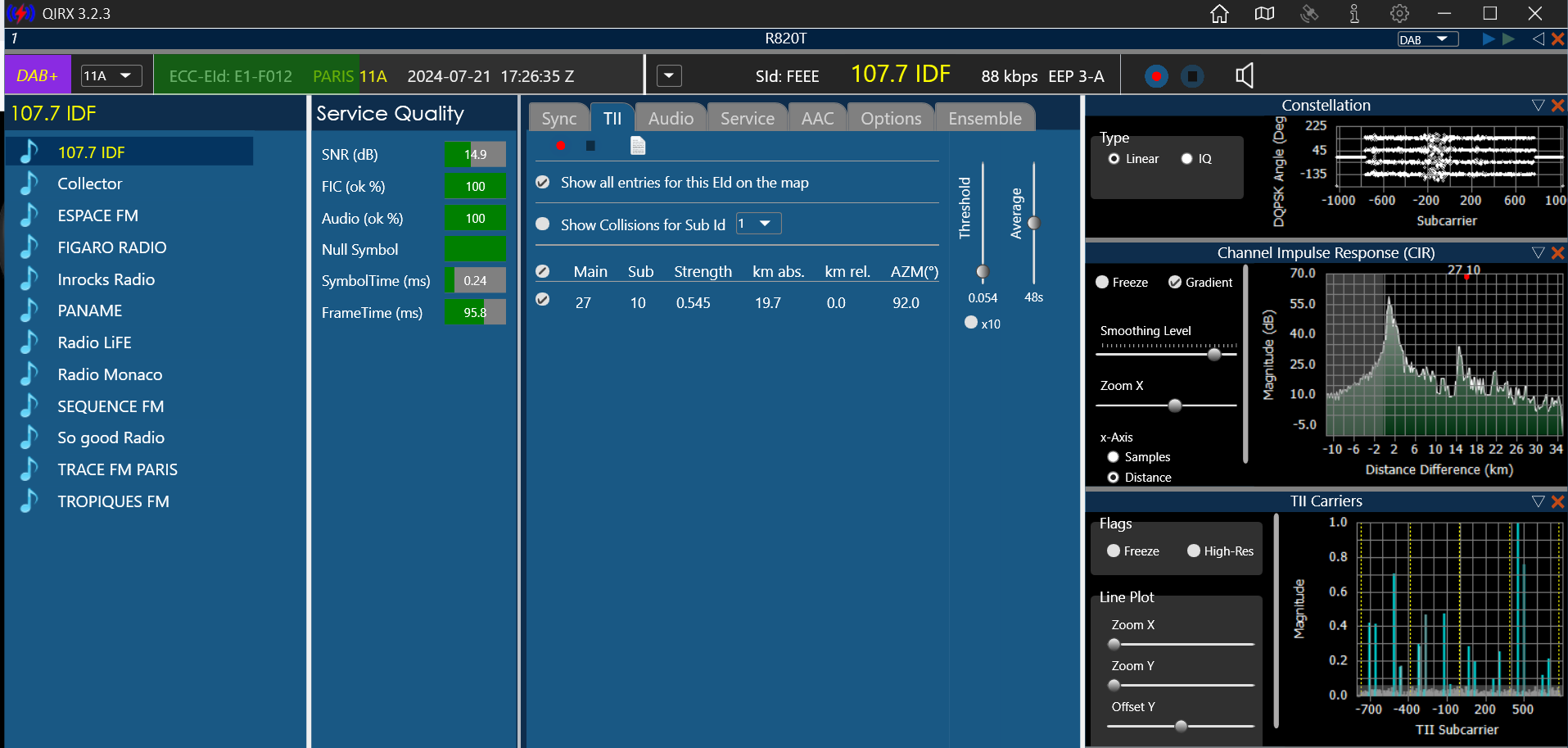Start TII recording with red dot
This screenshot has width=1568, height=748.
coord(560,146)
